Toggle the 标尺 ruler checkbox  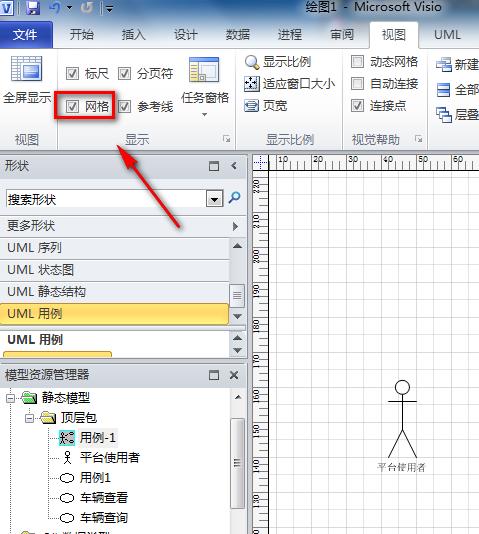(x=72, y=73)
